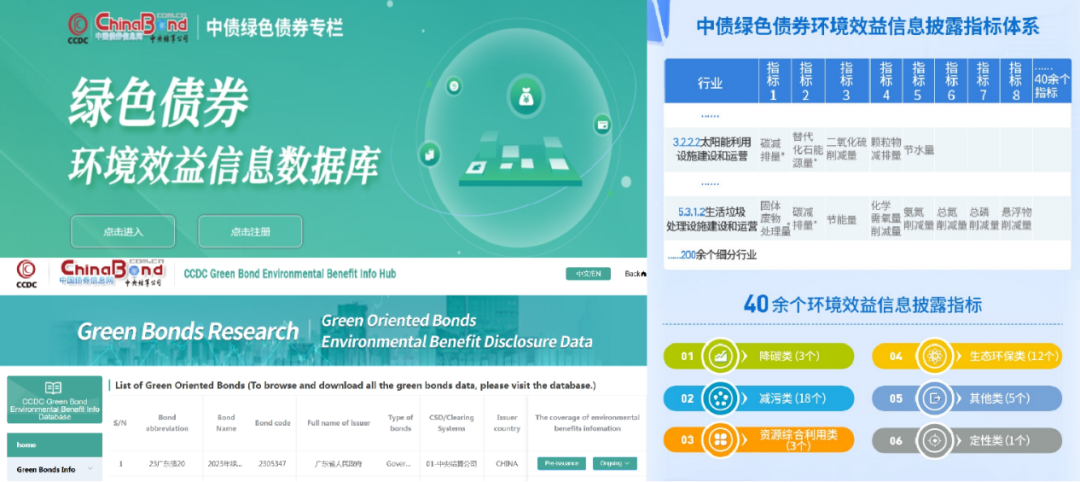Select the 降碳类 (3个) green pill label

788,356
